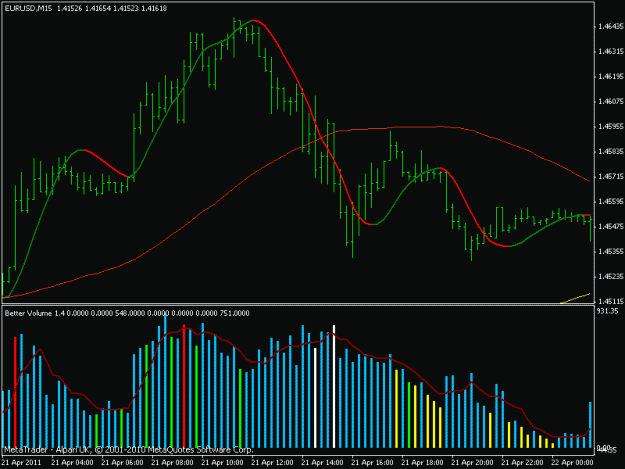Click the 22 Apr 00:00 time label
This screenshot has width=625, height=469.
(572, 463)
